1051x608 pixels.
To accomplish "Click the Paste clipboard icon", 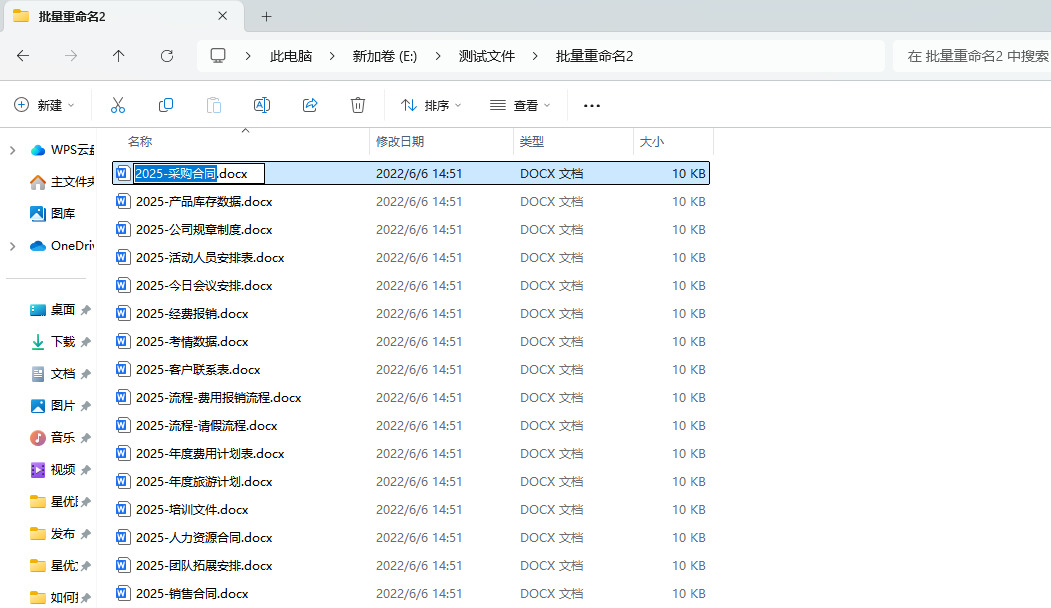I will coord(214,105).
